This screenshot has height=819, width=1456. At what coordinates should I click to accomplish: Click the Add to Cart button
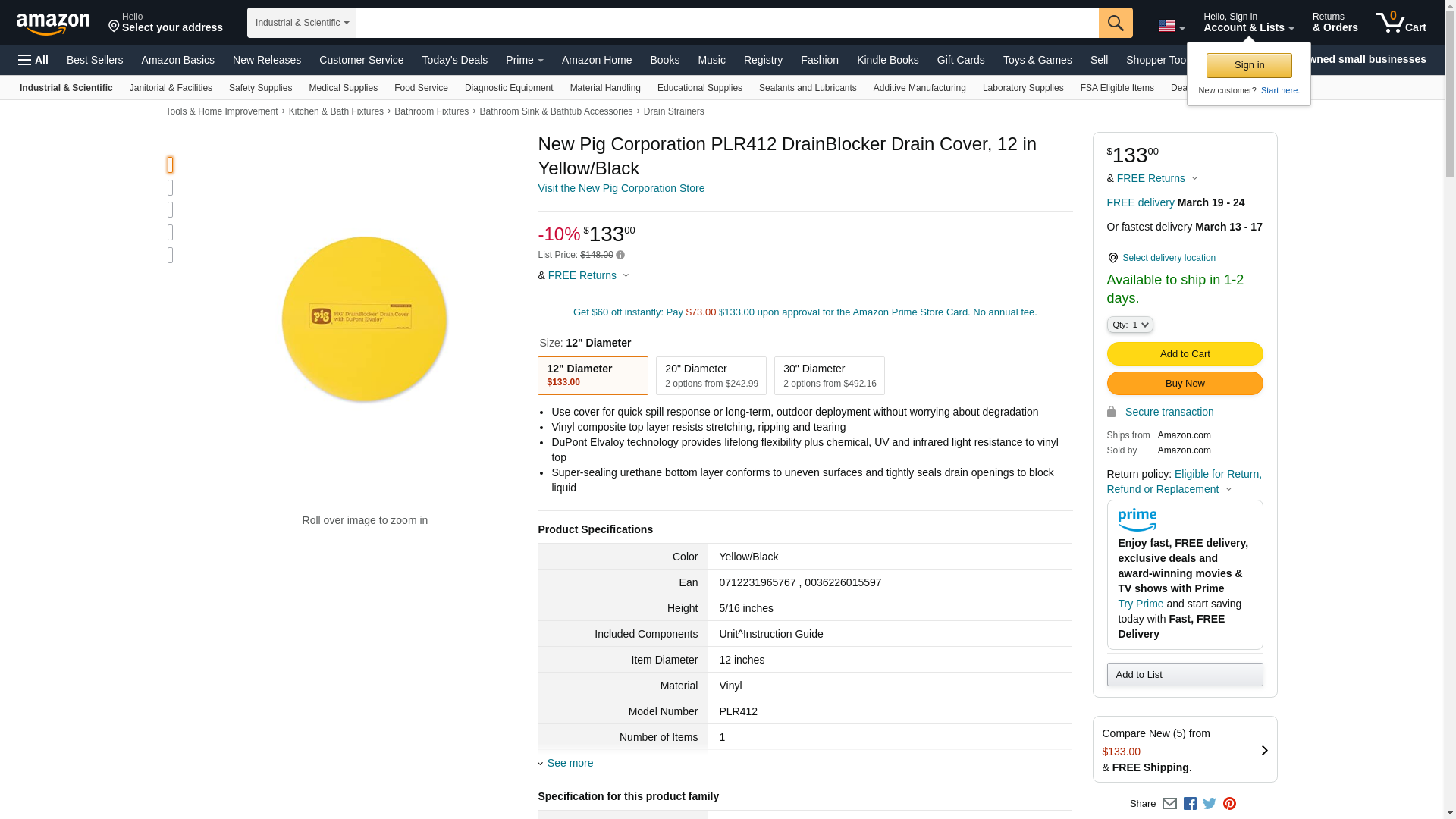1185,354
